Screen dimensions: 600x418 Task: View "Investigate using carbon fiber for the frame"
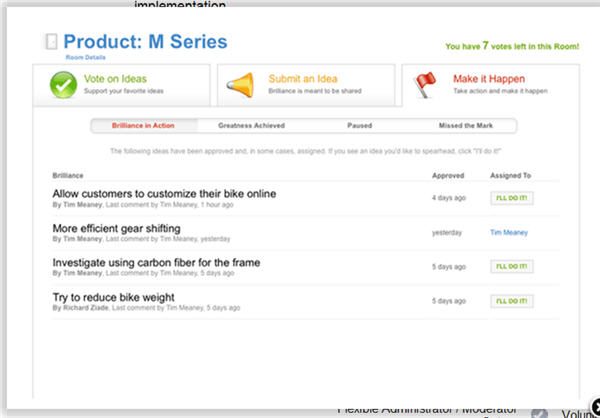click(x=156, y=263)
